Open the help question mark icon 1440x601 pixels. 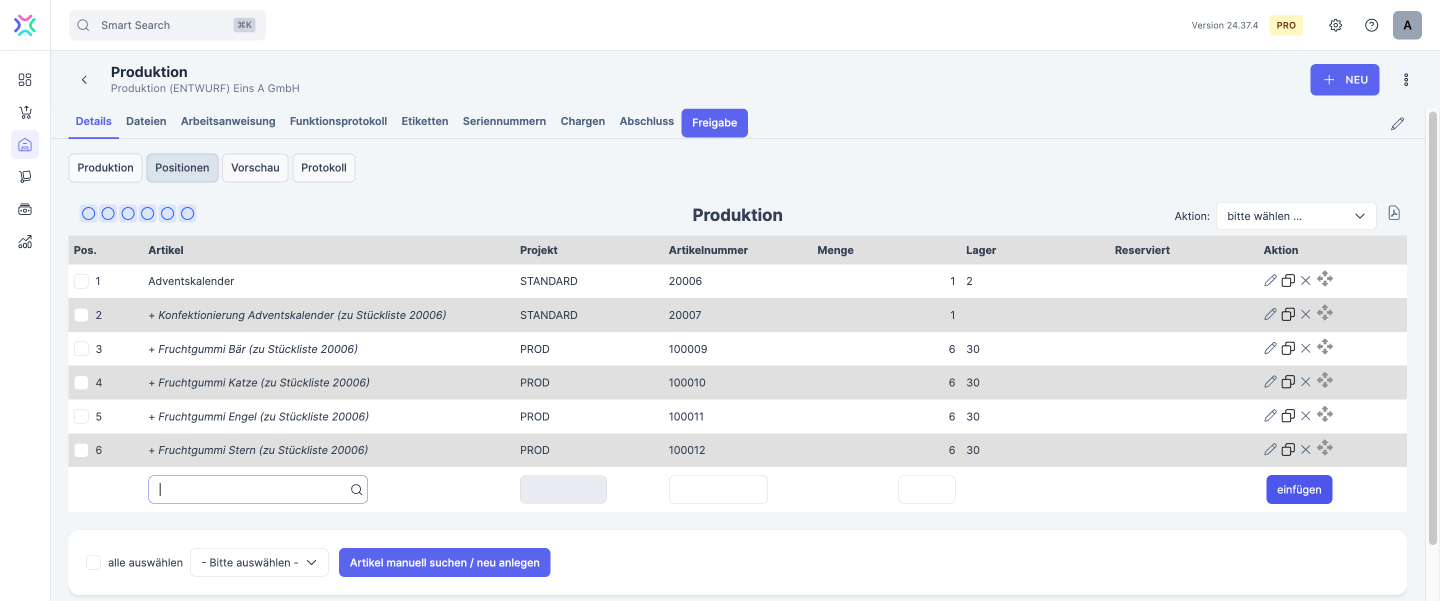pos(1371,25)
